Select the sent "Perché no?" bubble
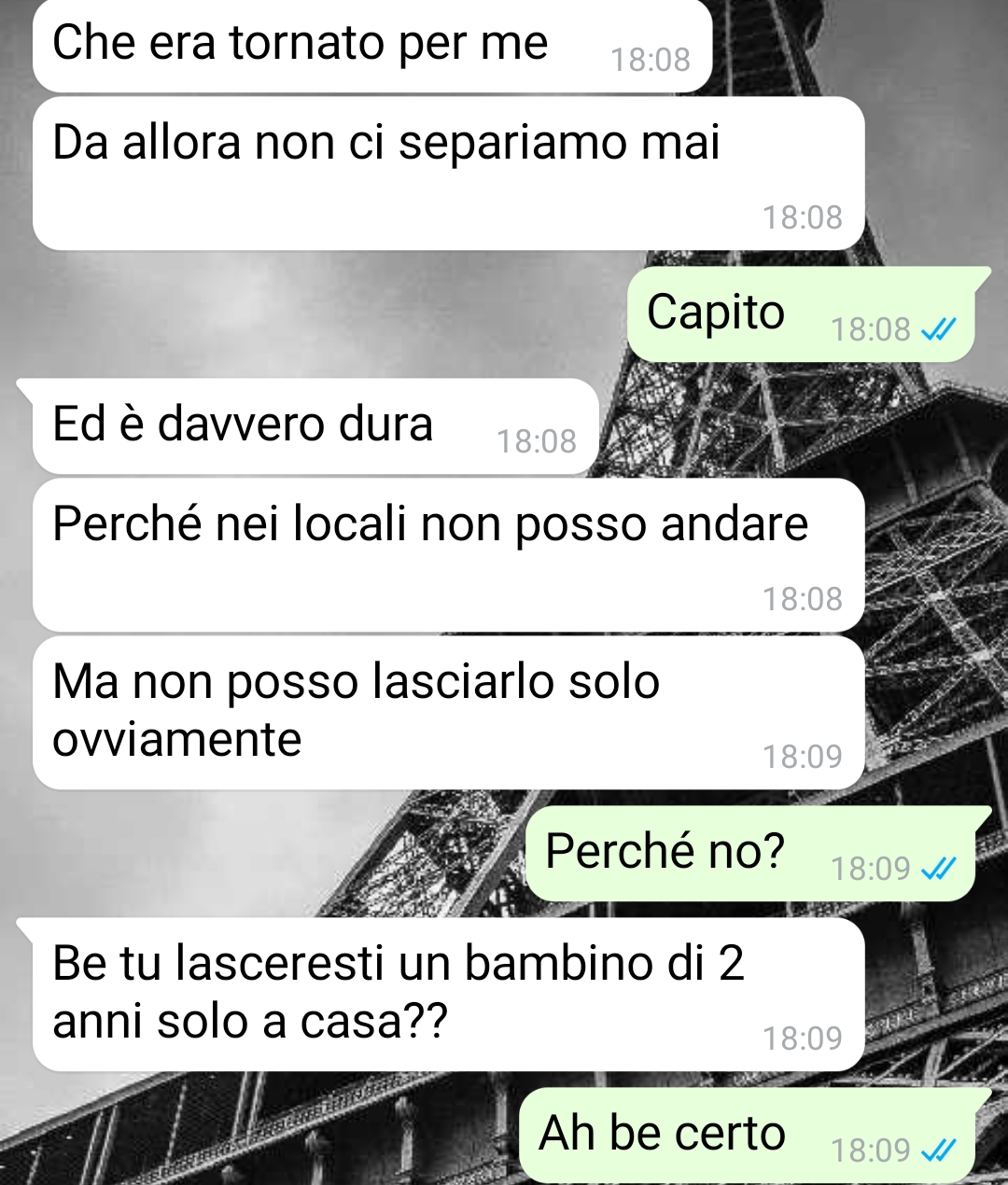The height and width of the screenshot is (1185, 1008). point(758,854)
